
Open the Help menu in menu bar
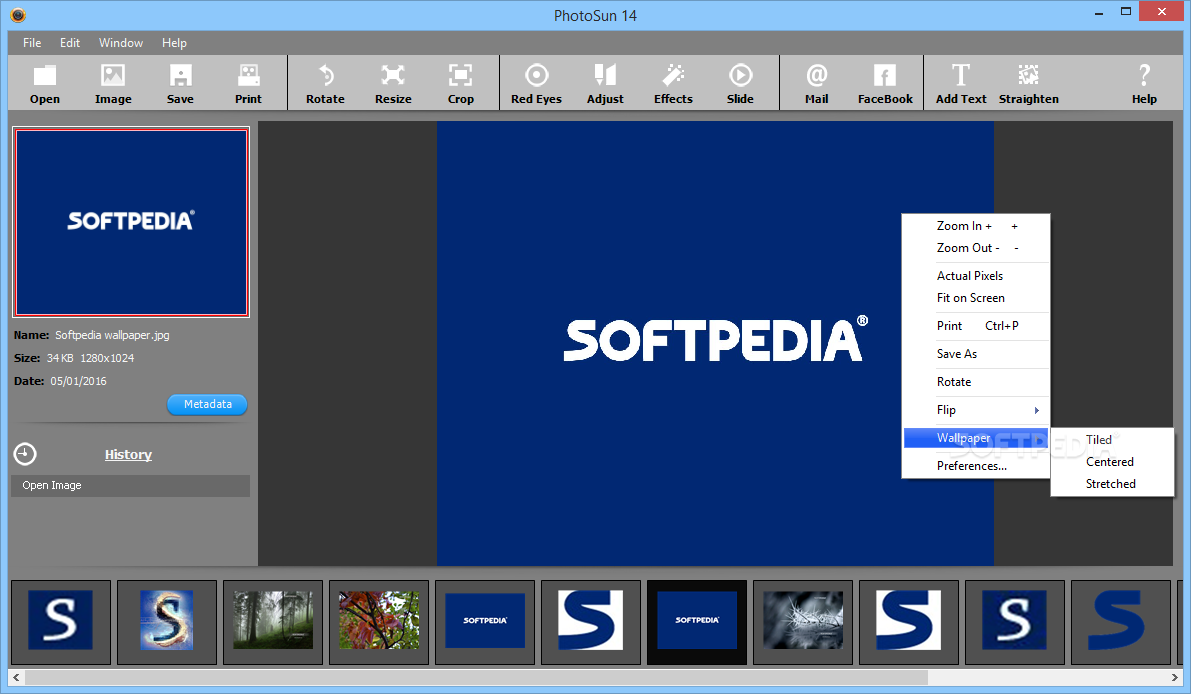(174, 43)
